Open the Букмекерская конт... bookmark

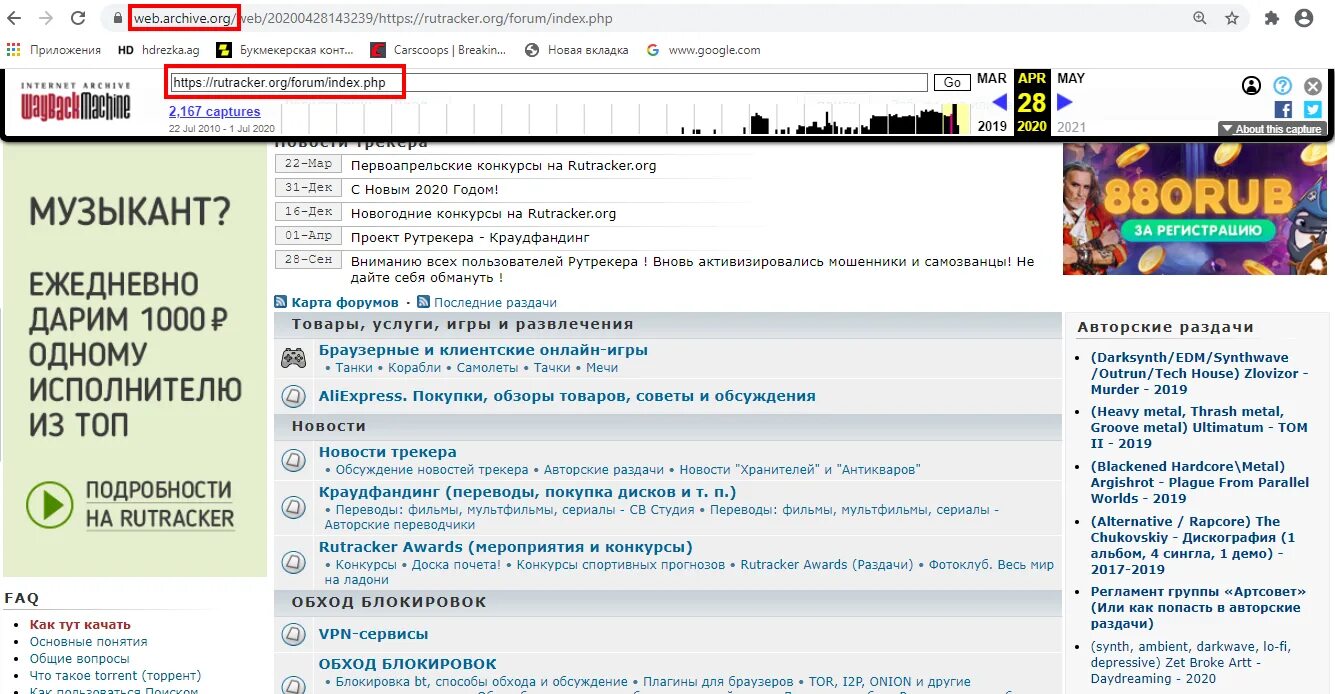pyautogui.click(x=285, y=50)
